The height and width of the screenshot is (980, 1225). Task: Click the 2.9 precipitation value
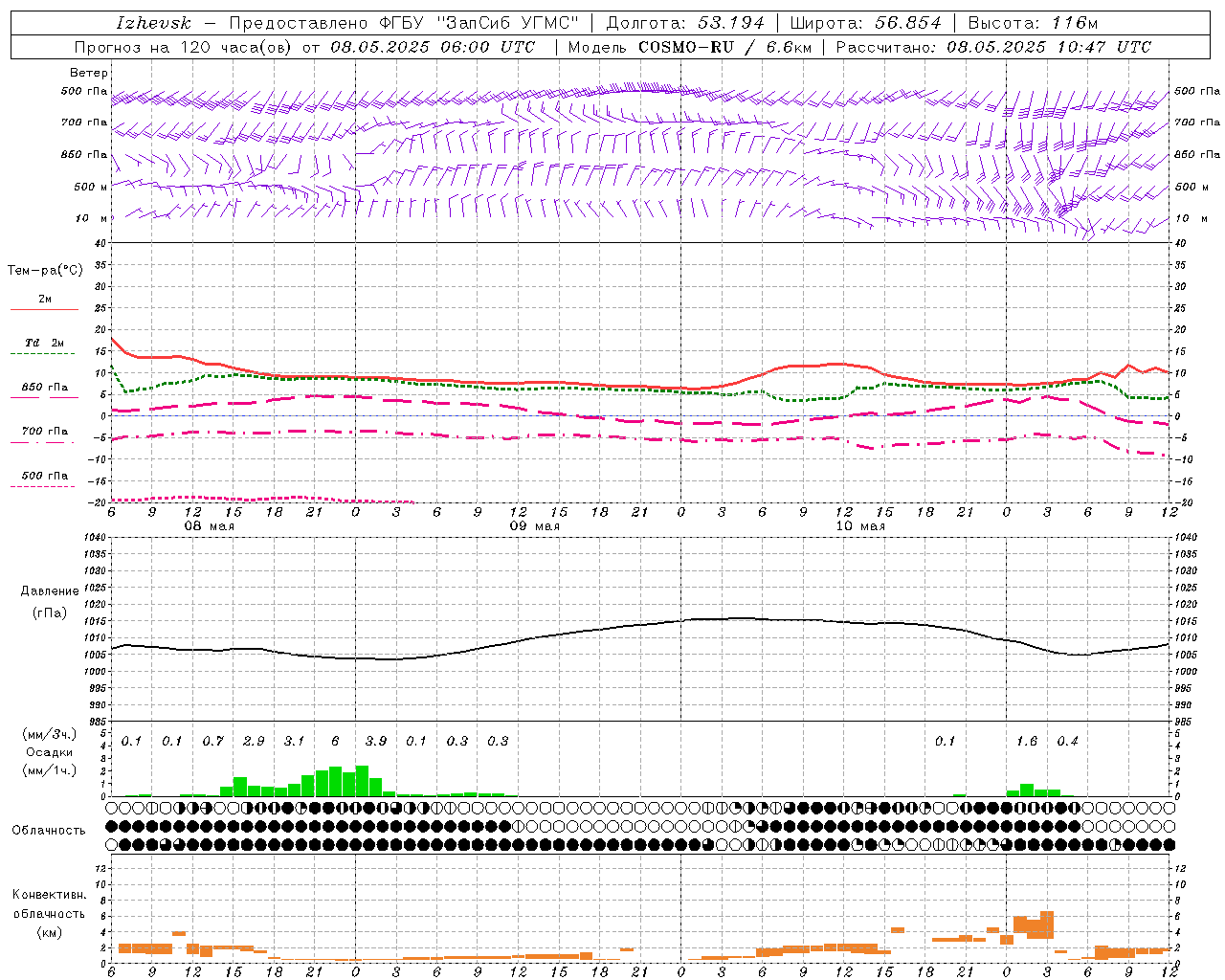pos(254,741)
